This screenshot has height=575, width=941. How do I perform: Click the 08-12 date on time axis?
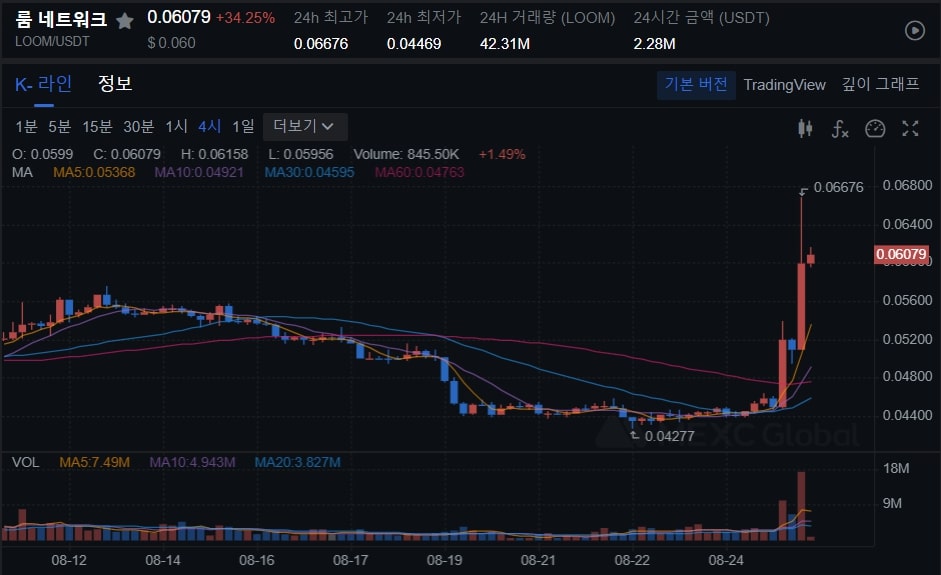69,561
